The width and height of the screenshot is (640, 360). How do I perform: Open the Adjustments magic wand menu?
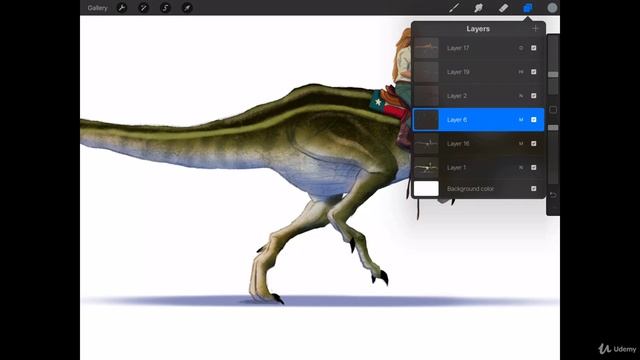pyautogui.click(x=143, y=8)
